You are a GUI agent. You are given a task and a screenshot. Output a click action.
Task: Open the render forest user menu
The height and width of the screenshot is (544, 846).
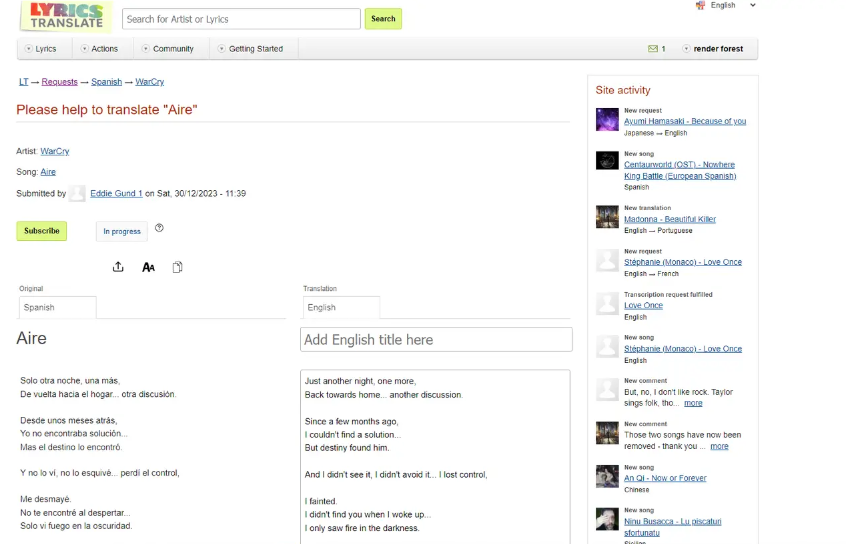point(713,49)
